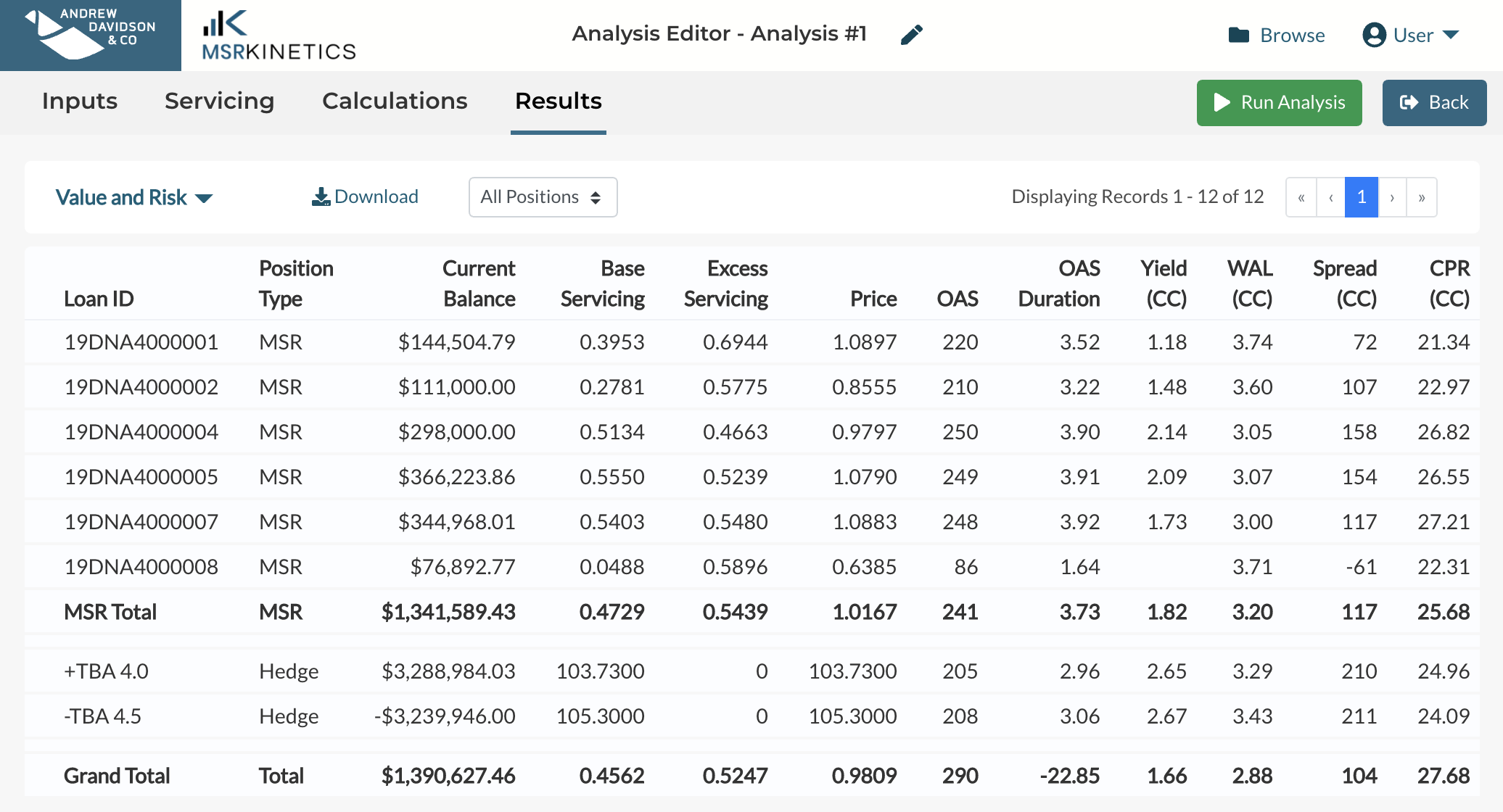Viewport: 1503px width, 812px height.
Task: Click the User avatar icon
Action: click(1374, 35)
